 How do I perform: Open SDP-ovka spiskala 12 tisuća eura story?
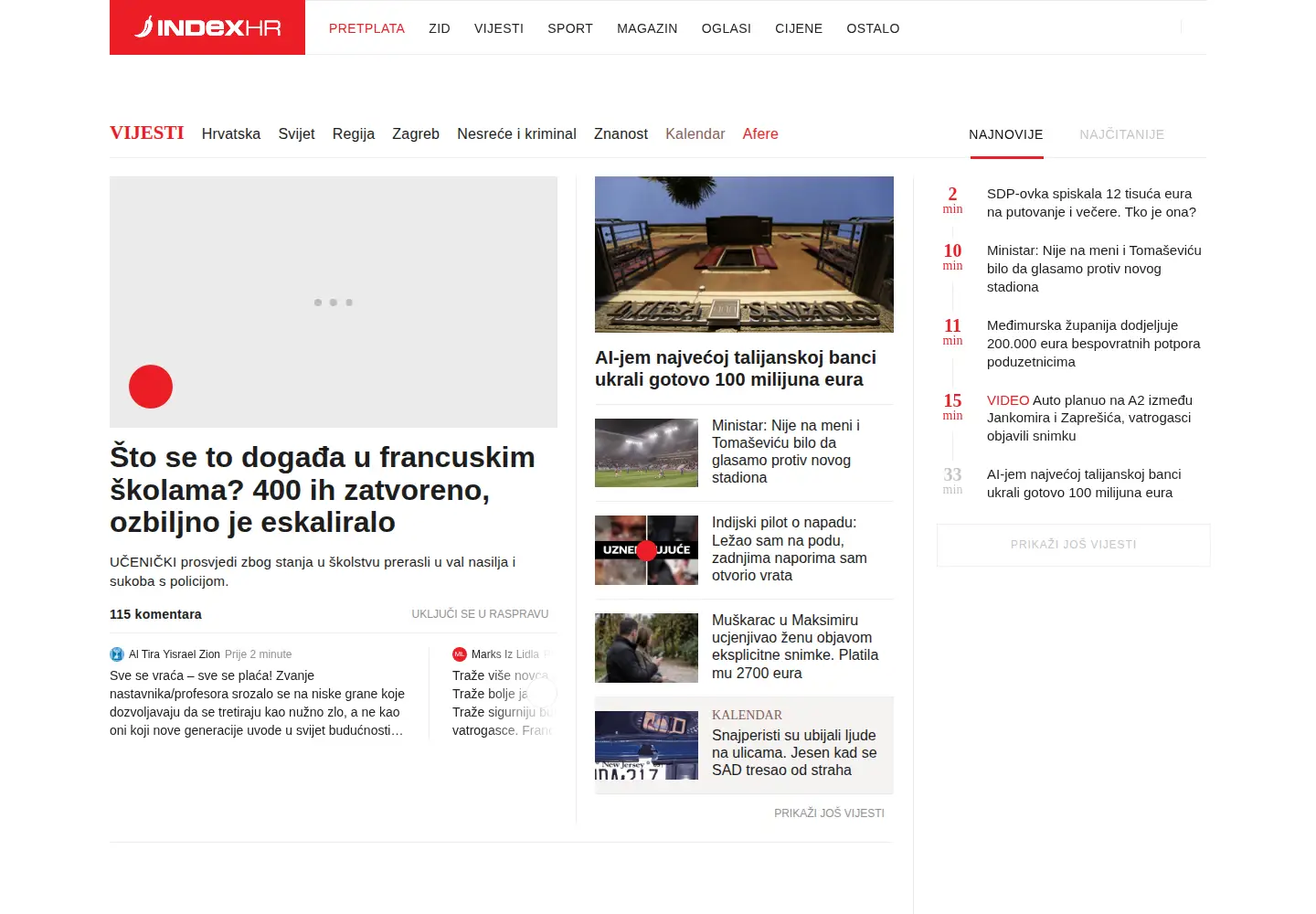click(1091, 203)
